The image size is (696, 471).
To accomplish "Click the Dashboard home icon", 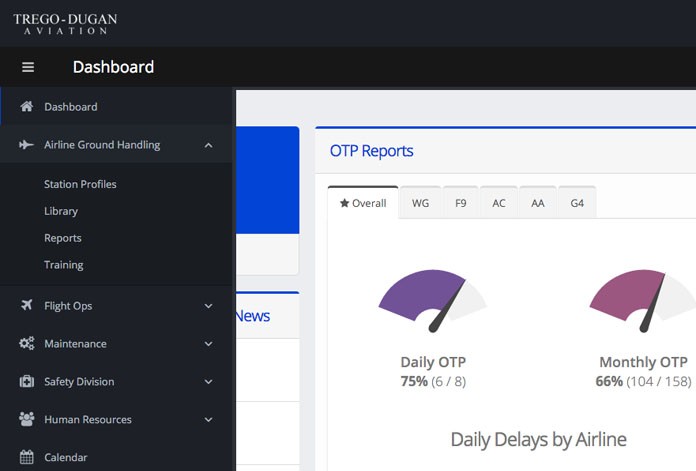I will tap(27, 107).
